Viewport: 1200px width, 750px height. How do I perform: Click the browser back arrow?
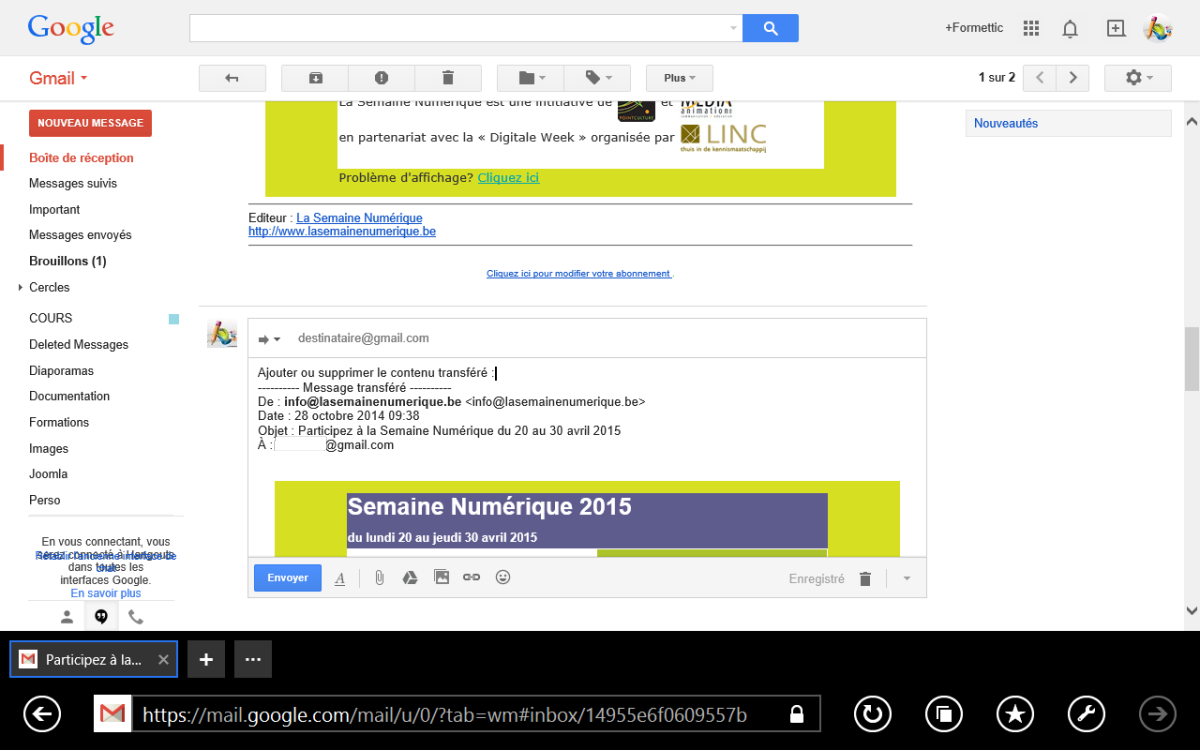(42, 714)
